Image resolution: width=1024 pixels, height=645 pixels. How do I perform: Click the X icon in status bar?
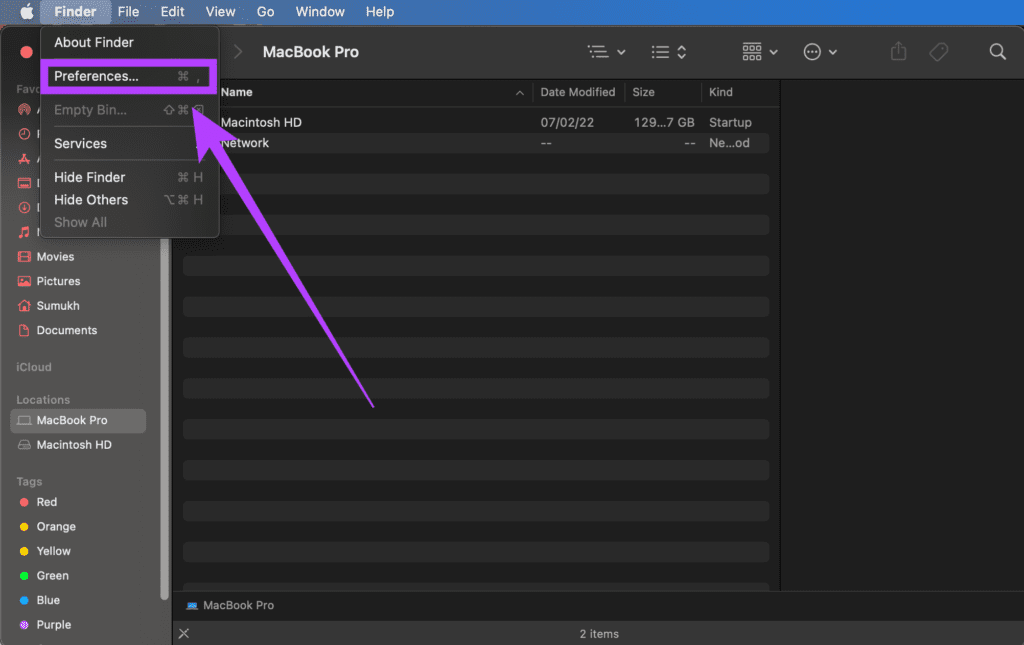[184, 633]
